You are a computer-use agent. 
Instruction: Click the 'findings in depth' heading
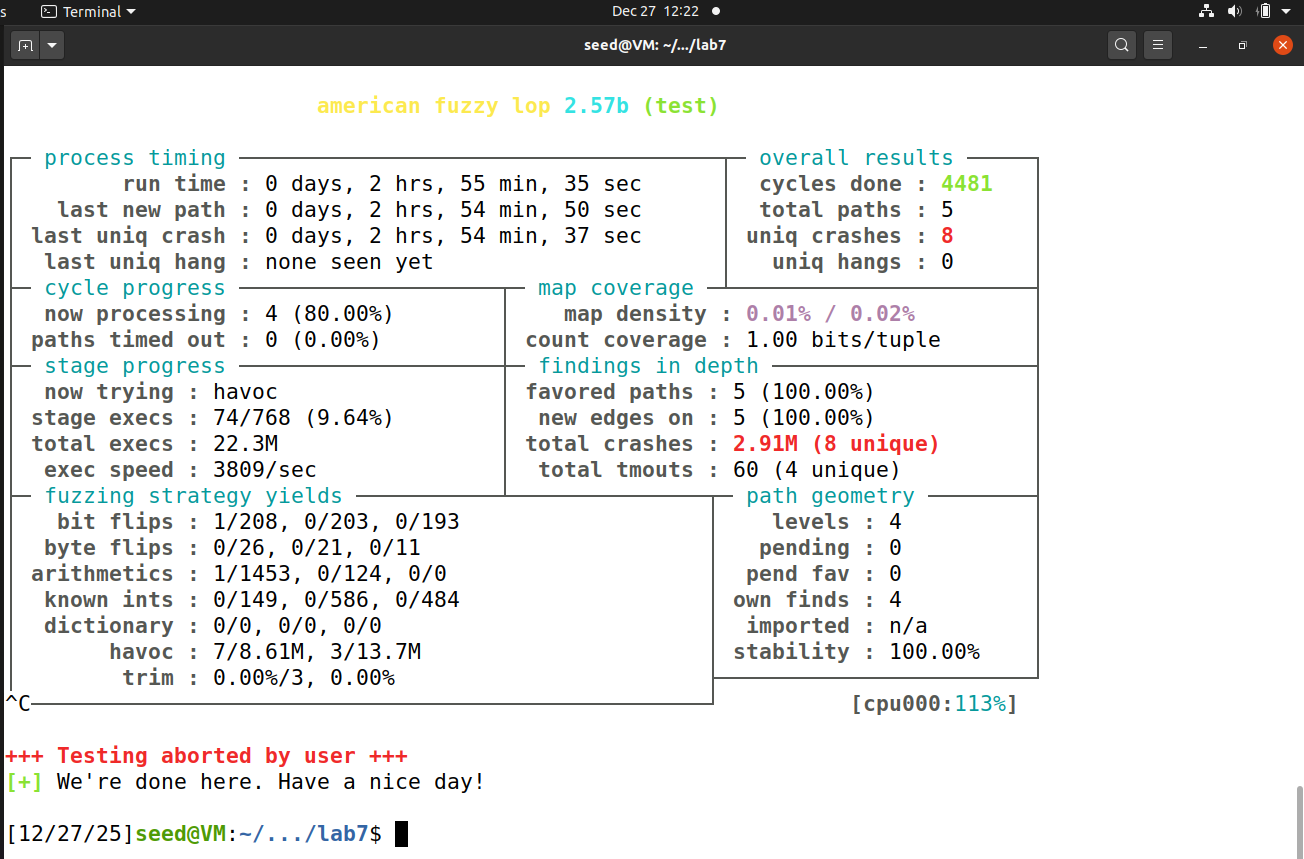tap(648, 366)
